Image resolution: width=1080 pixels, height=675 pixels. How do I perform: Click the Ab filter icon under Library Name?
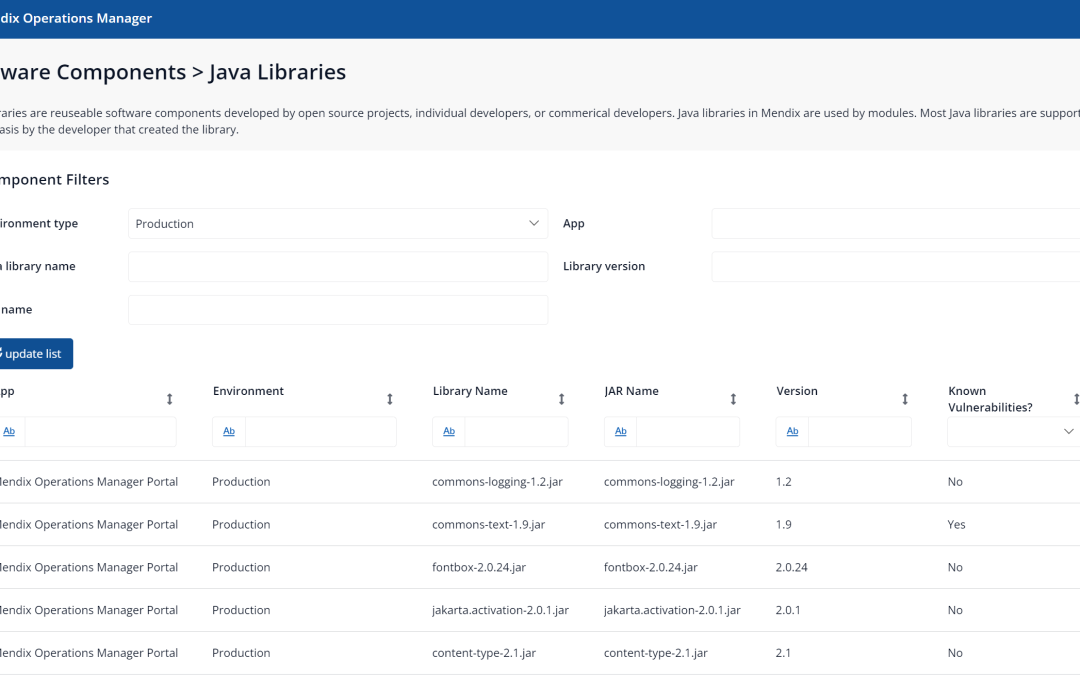coord(449,431)
